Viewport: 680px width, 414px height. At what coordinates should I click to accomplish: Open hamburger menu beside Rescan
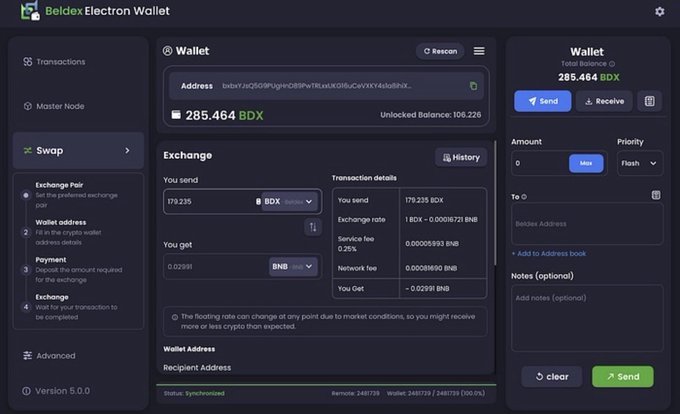(479, 51)
